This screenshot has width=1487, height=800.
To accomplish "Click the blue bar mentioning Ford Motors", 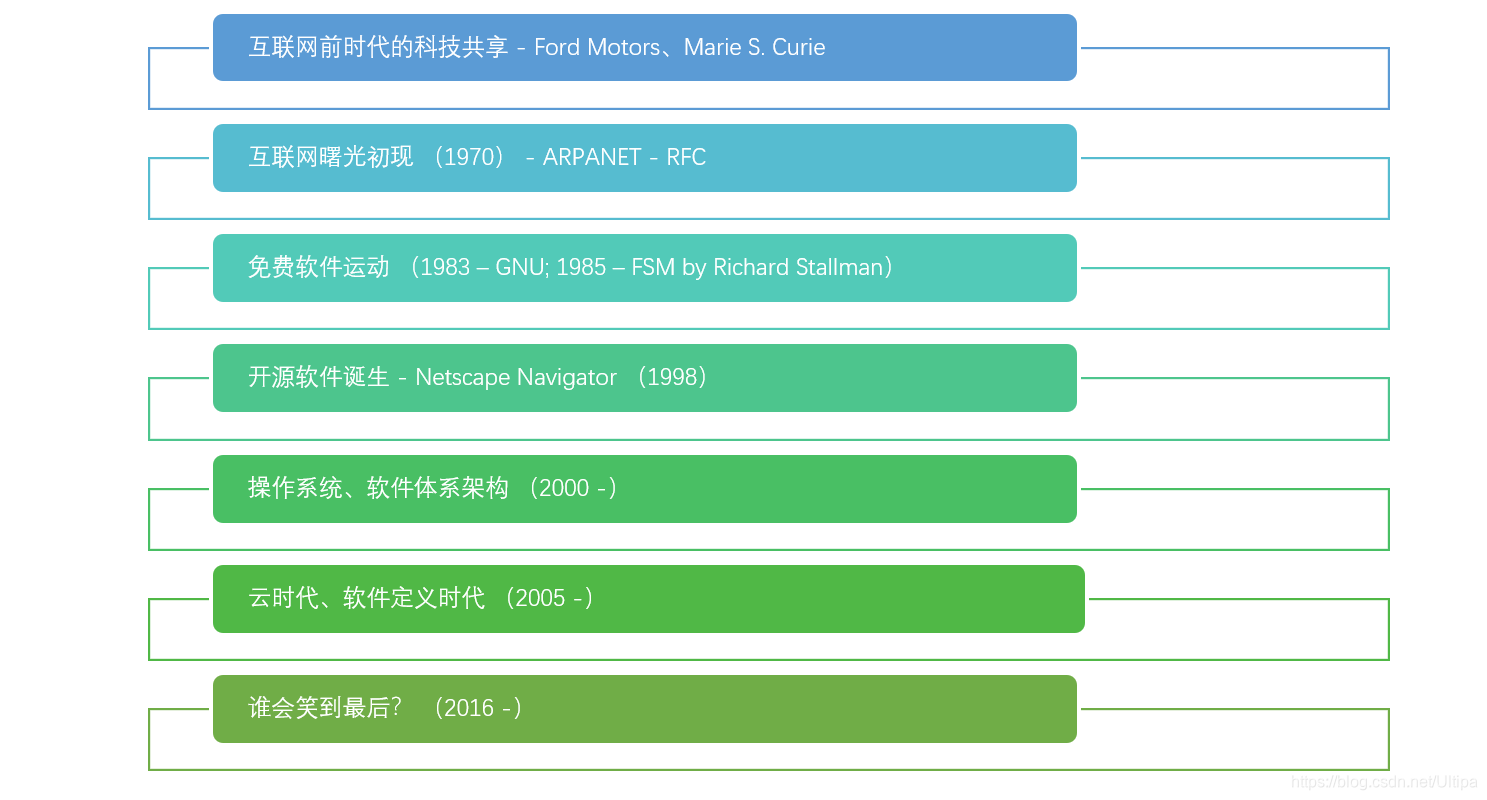I will tap(644, 47).
